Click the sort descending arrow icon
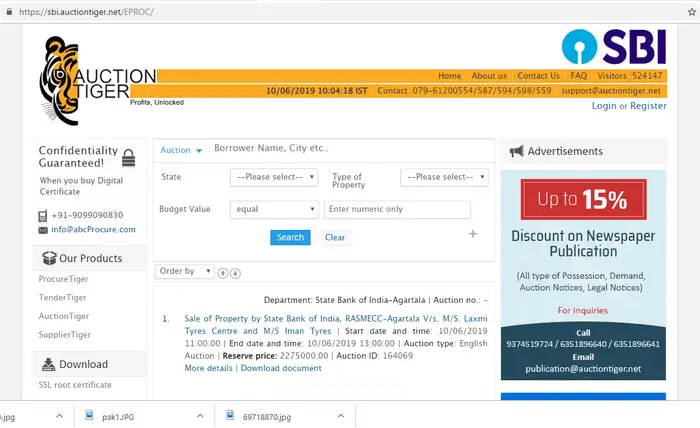Viewport: 700px width, 428px height. pyautogui.click(x=236, y=272)
